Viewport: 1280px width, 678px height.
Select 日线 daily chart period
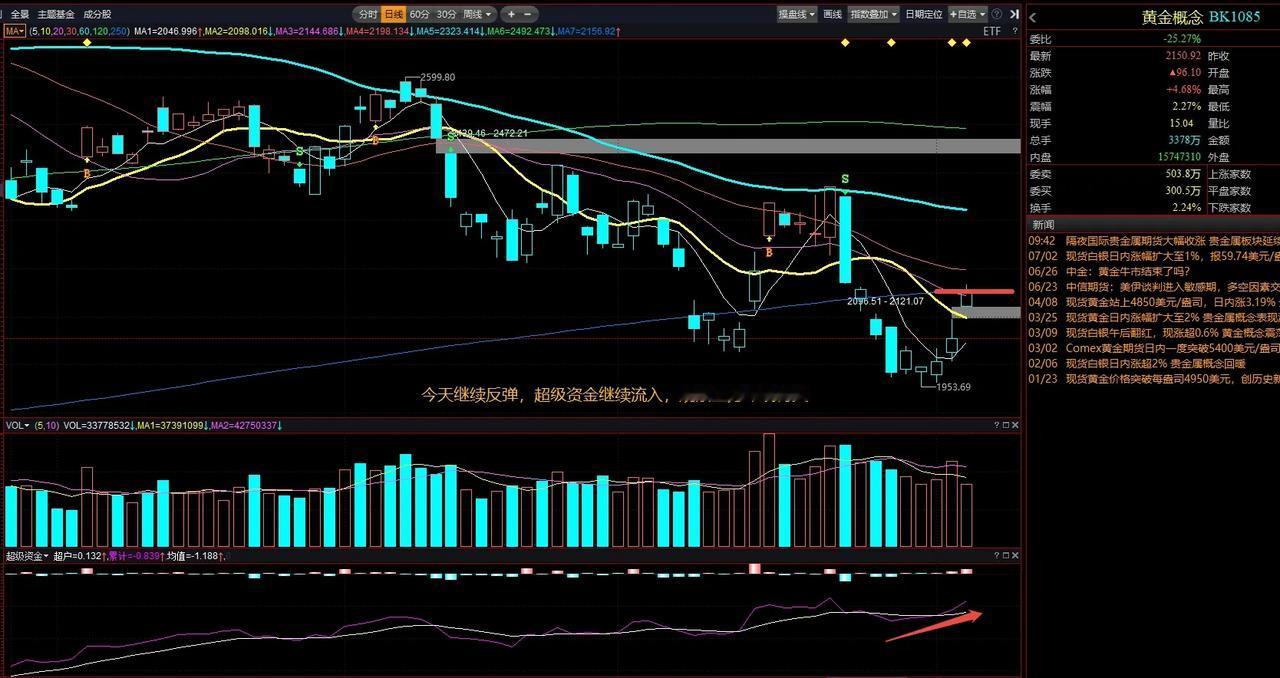[x=393, y=14]
